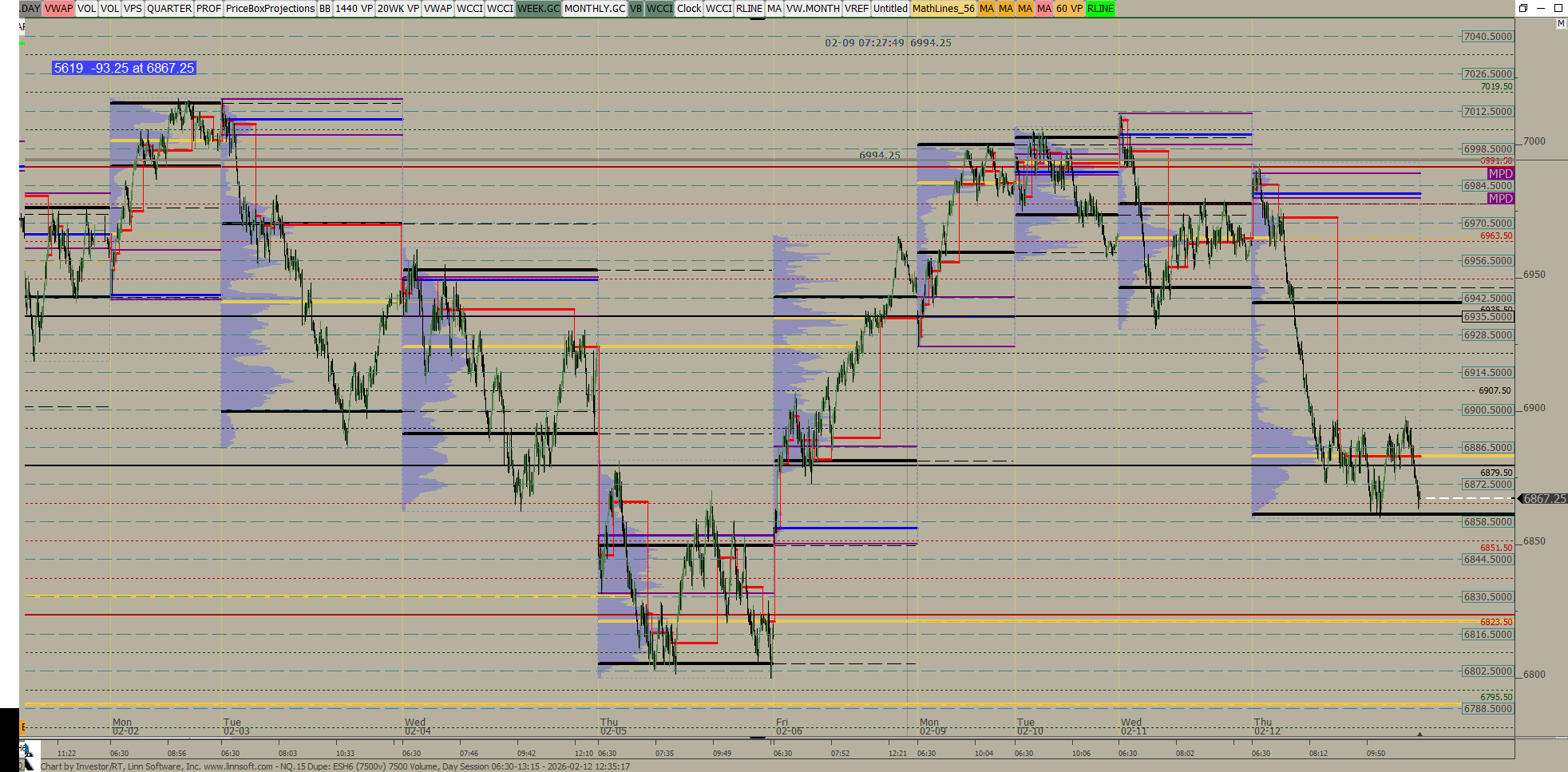Click the 6867.25 current price tag

pos(1544,499)
